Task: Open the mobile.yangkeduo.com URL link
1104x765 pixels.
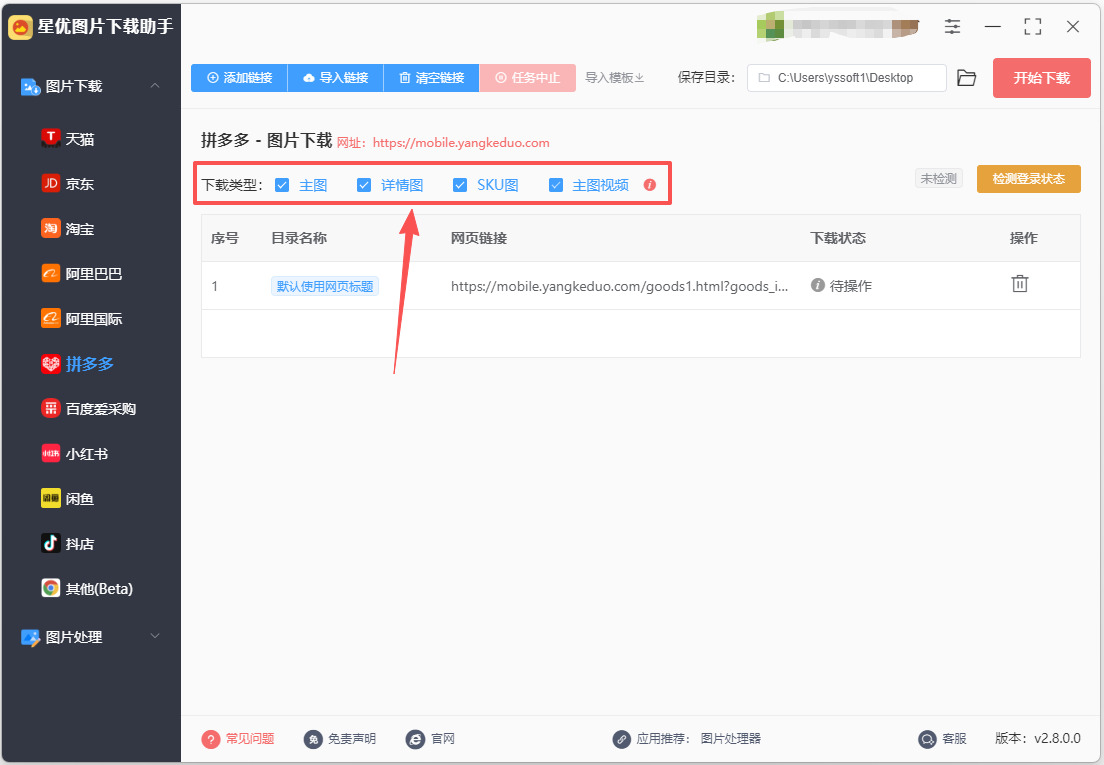Action: point(461,143)
